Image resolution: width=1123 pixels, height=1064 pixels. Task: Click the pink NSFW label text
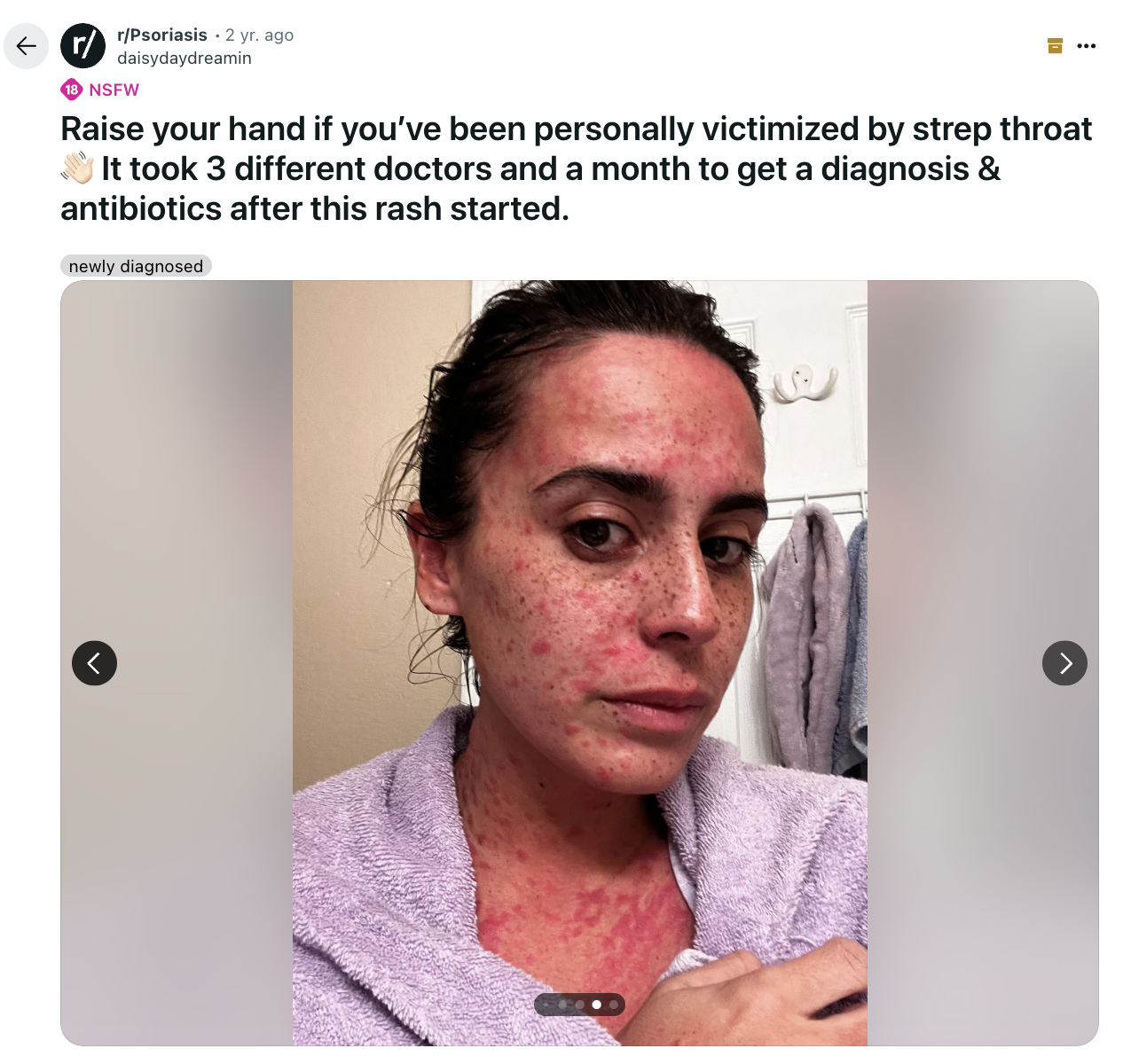114,90
